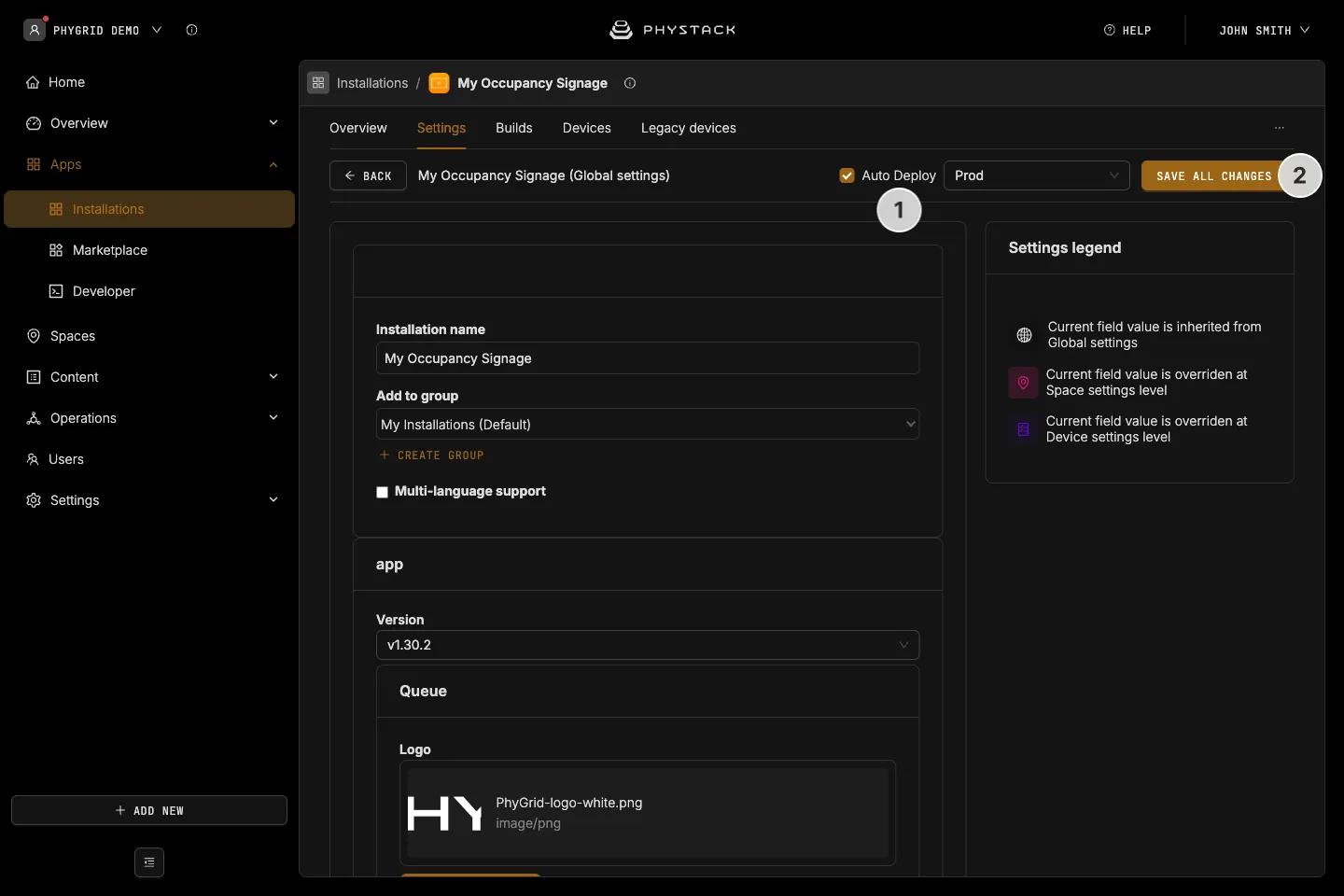Click the PhyGrid-logo-white.png thumbnail
Screen dimensions: 1344x896
coord(445,813)
